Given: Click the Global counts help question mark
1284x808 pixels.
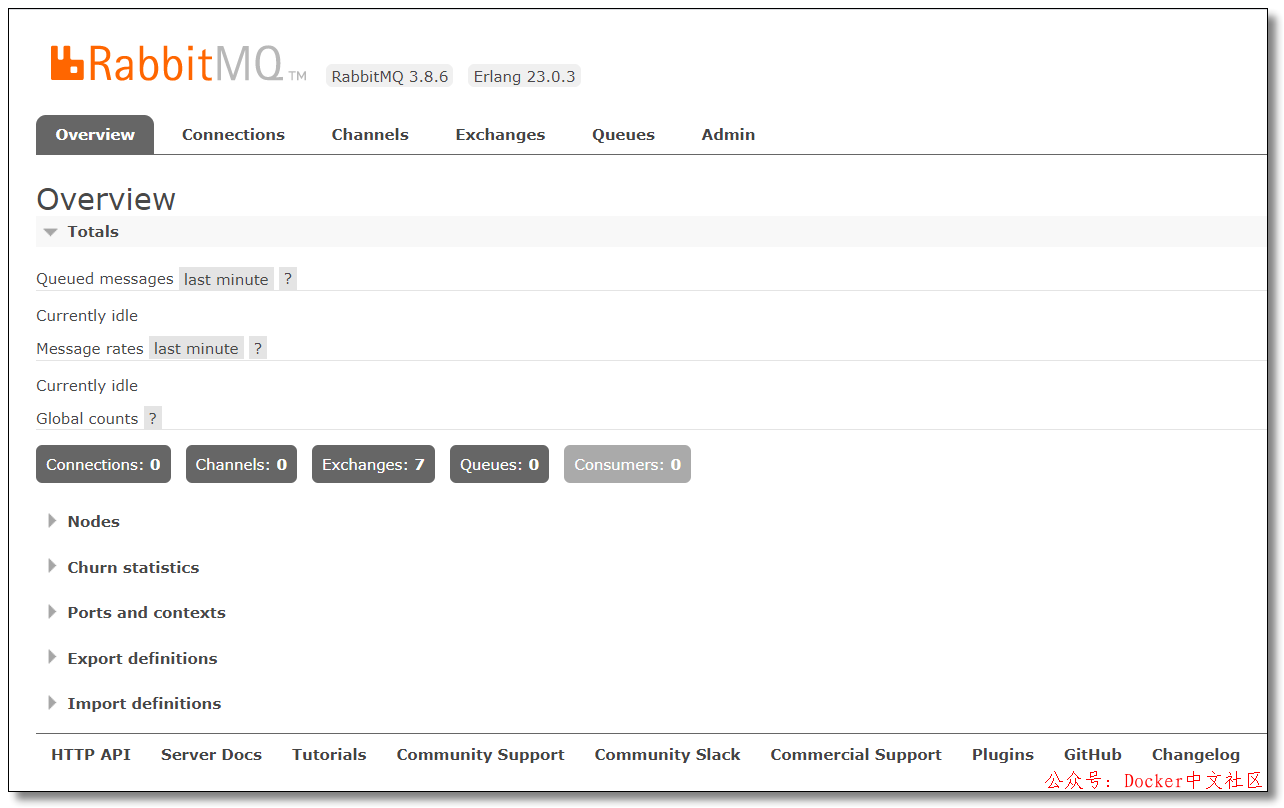Looking at the screenshot, I should tap(153, 418).
